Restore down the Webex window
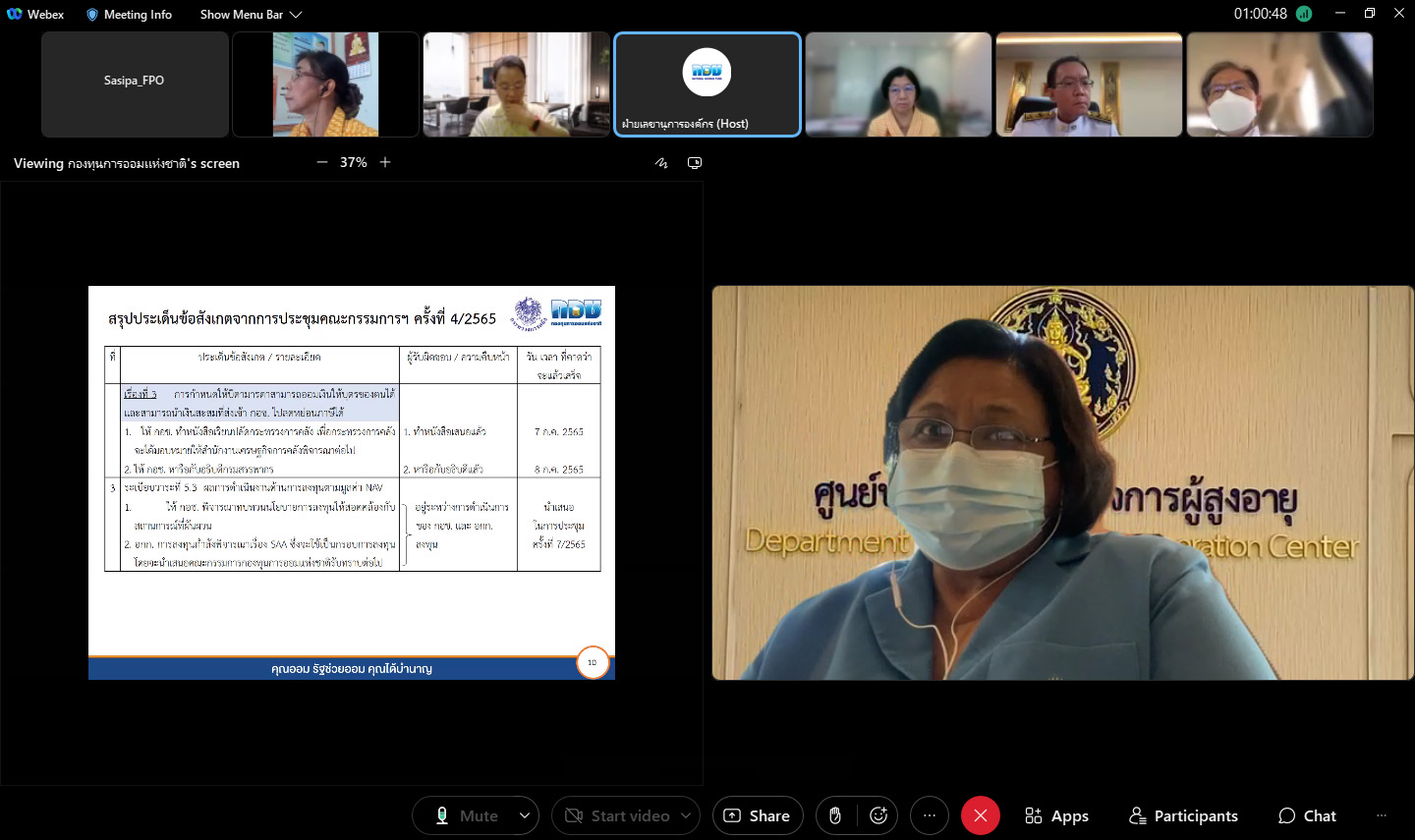 tap(1370, 13)
